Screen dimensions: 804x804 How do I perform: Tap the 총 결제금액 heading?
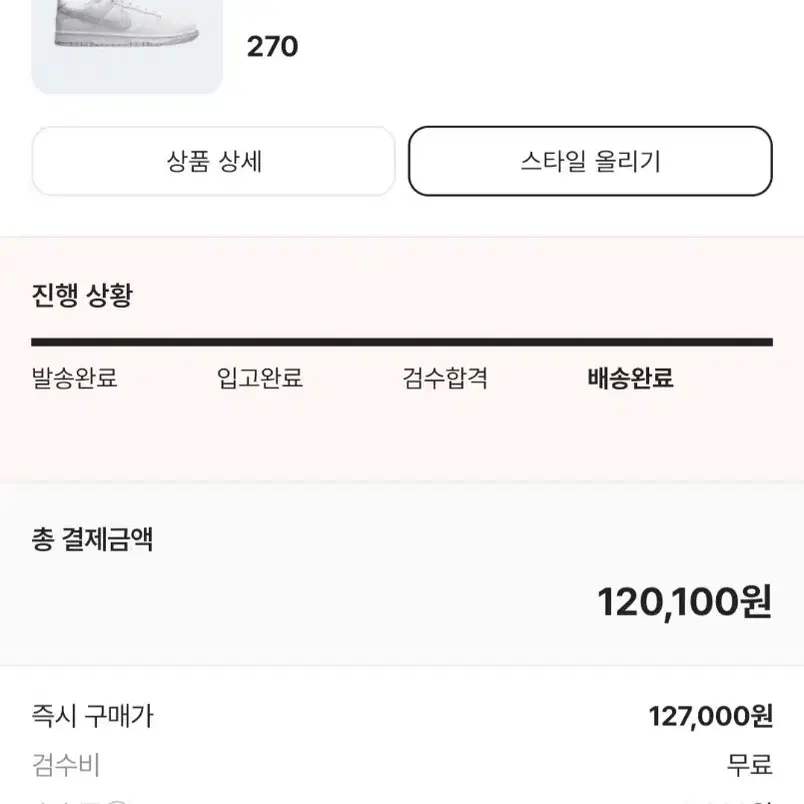(92, 539)
